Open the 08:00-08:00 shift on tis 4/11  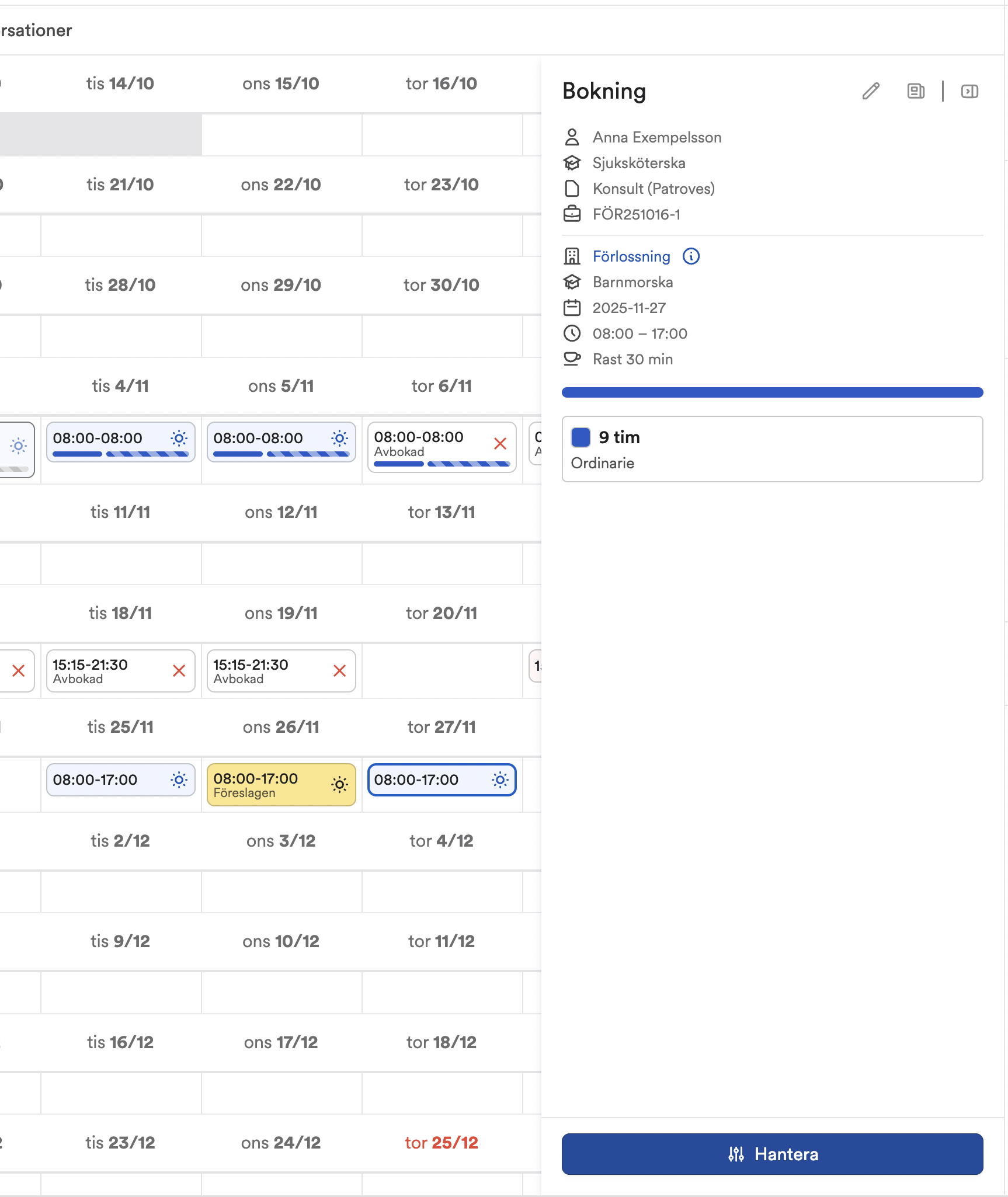click(121, 442)
